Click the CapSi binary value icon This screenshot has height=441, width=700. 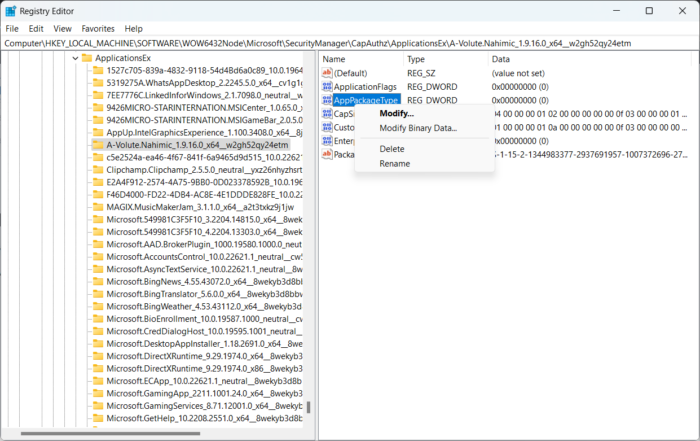coord(327,114)
